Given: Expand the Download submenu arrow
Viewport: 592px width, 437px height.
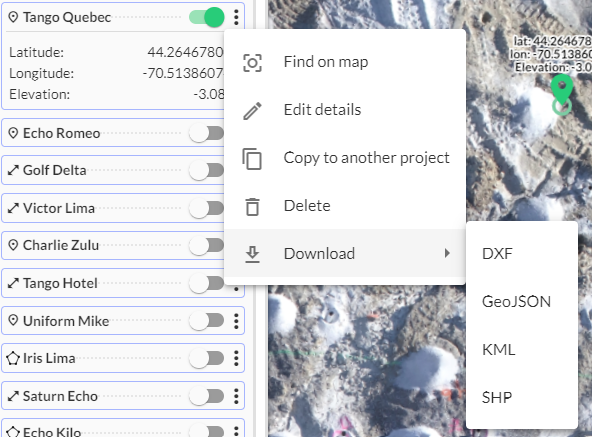Looking at the screenshot, I should (x=447, y=253).
